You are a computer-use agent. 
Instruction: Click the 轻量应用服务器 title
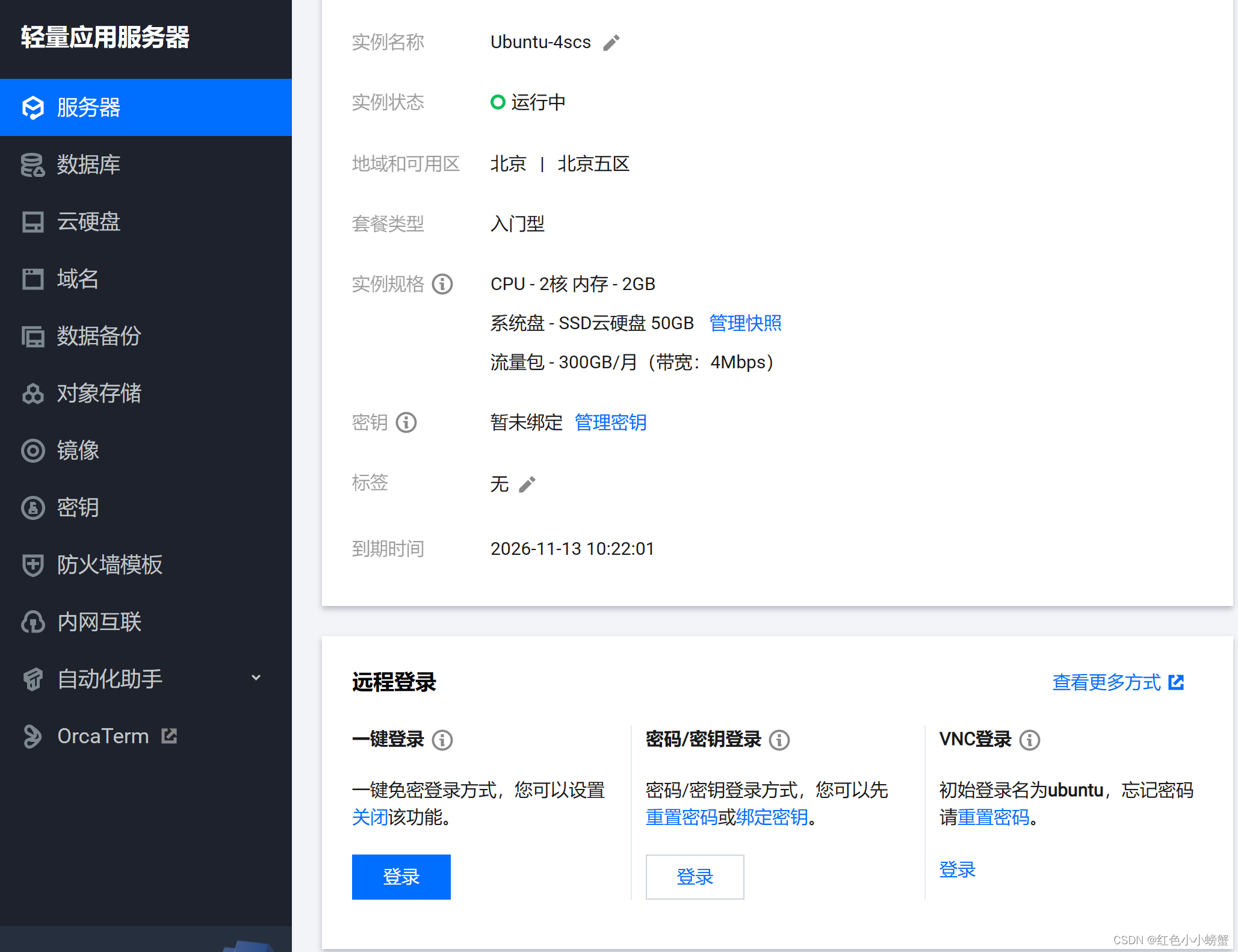(x=105, y=37)
